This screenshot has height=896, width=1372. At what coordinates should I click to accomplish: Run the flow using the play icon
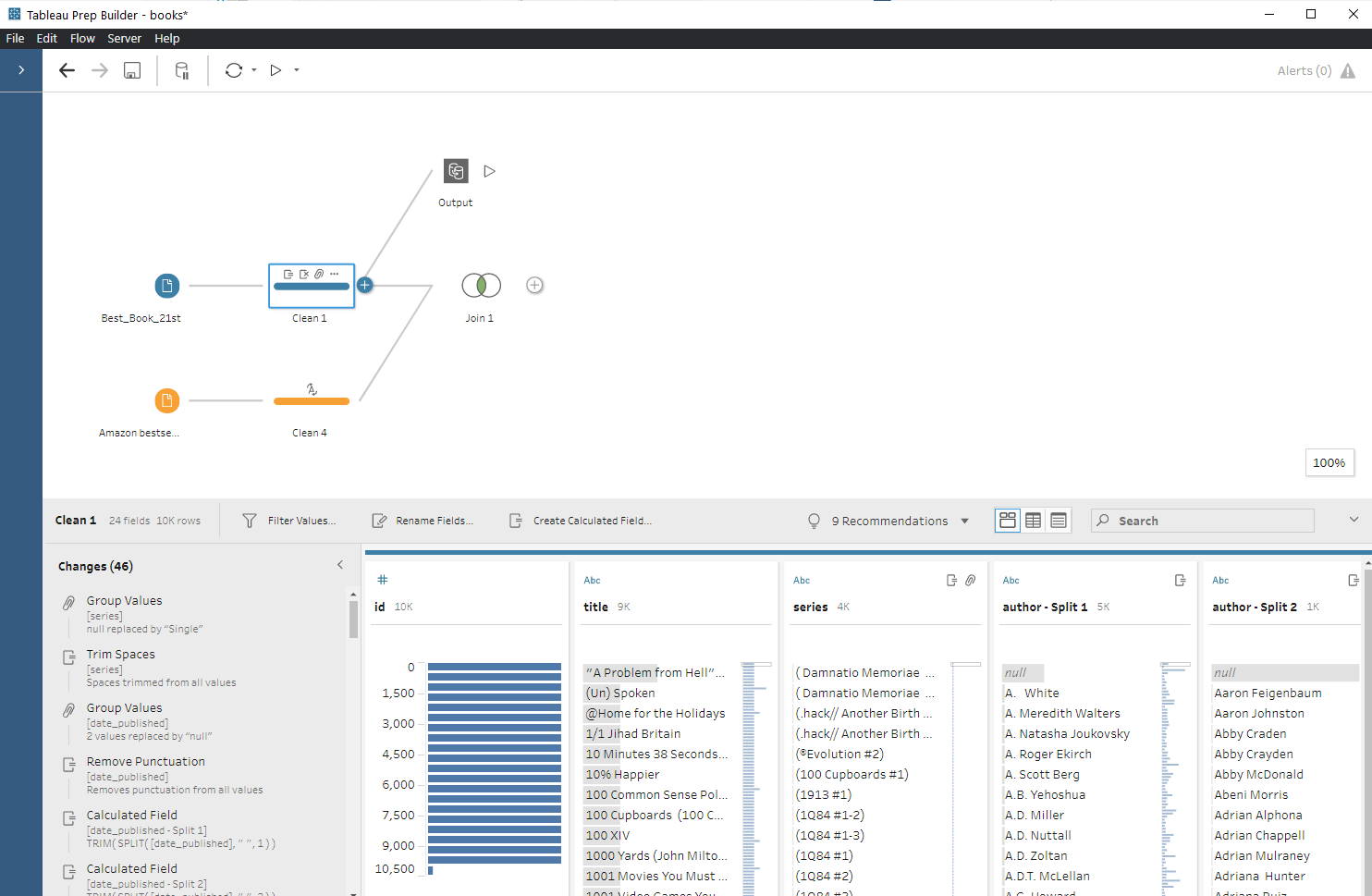(276, 69)
